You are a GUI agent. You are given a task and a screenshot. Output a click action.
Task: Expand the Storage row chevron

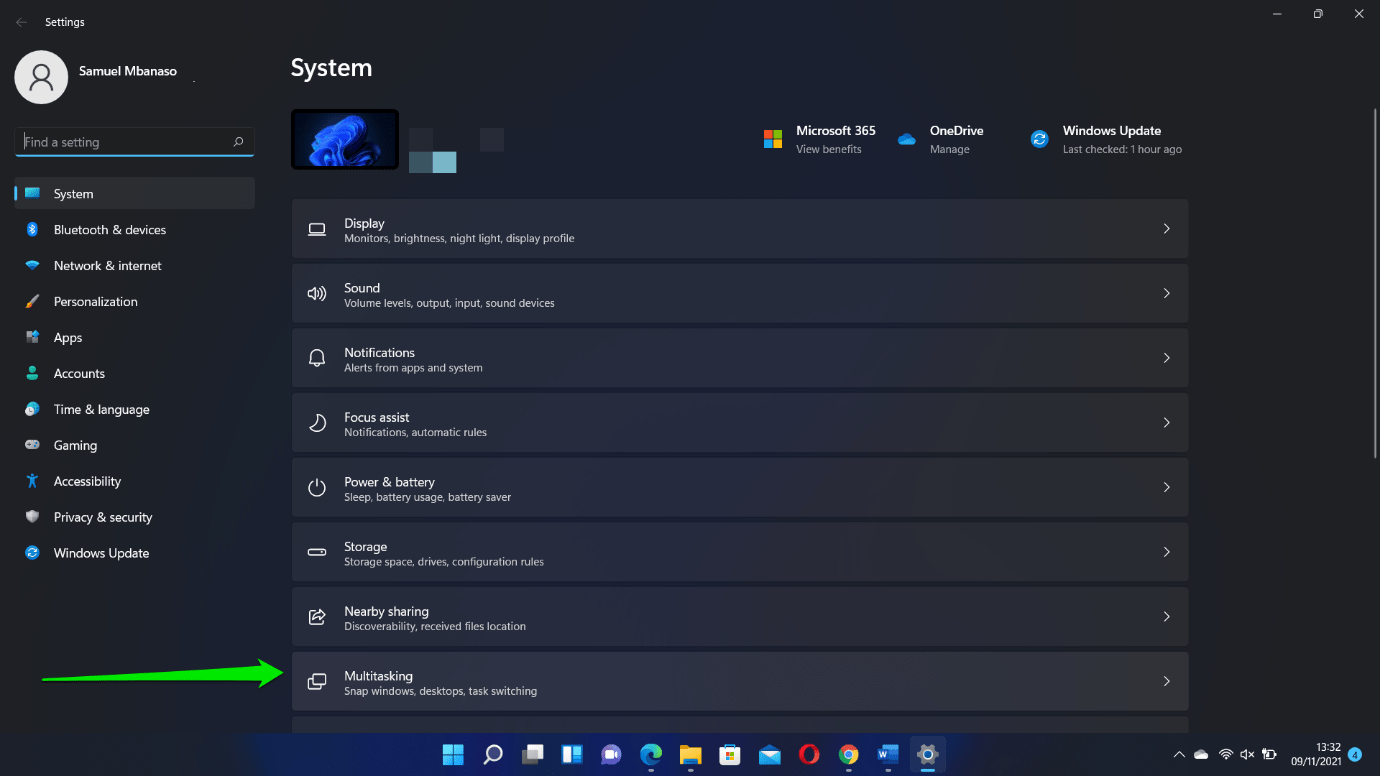1166,552
